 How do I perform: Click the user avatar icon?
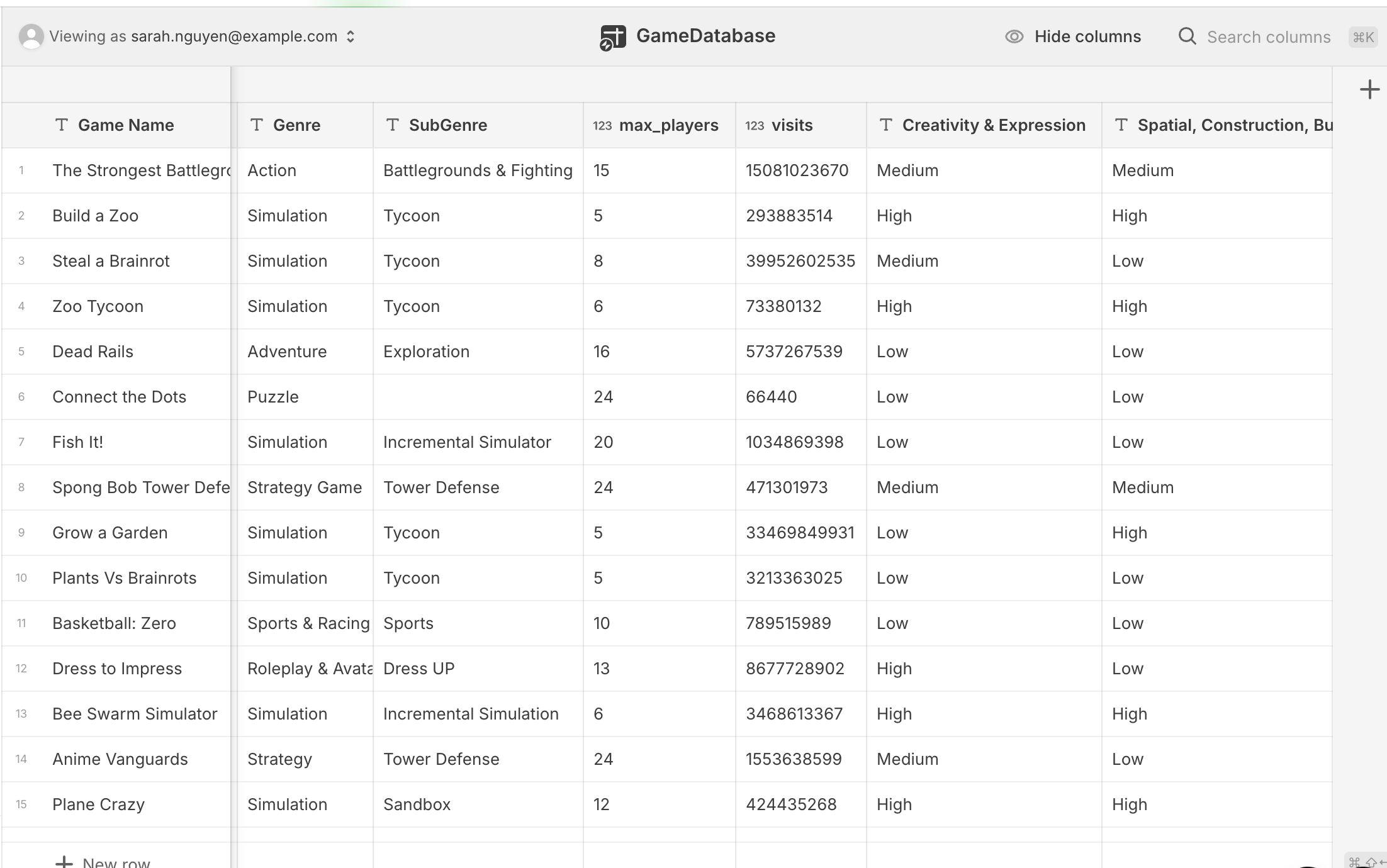tap(31, 36)
